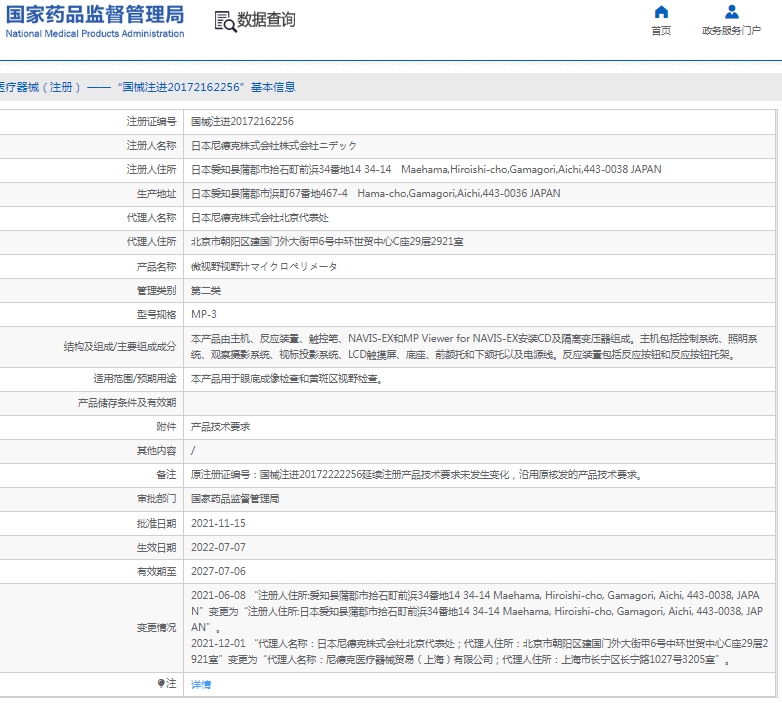
Task: Click the agent name 北京代表处 value
Action: click(x=260, y=218)
